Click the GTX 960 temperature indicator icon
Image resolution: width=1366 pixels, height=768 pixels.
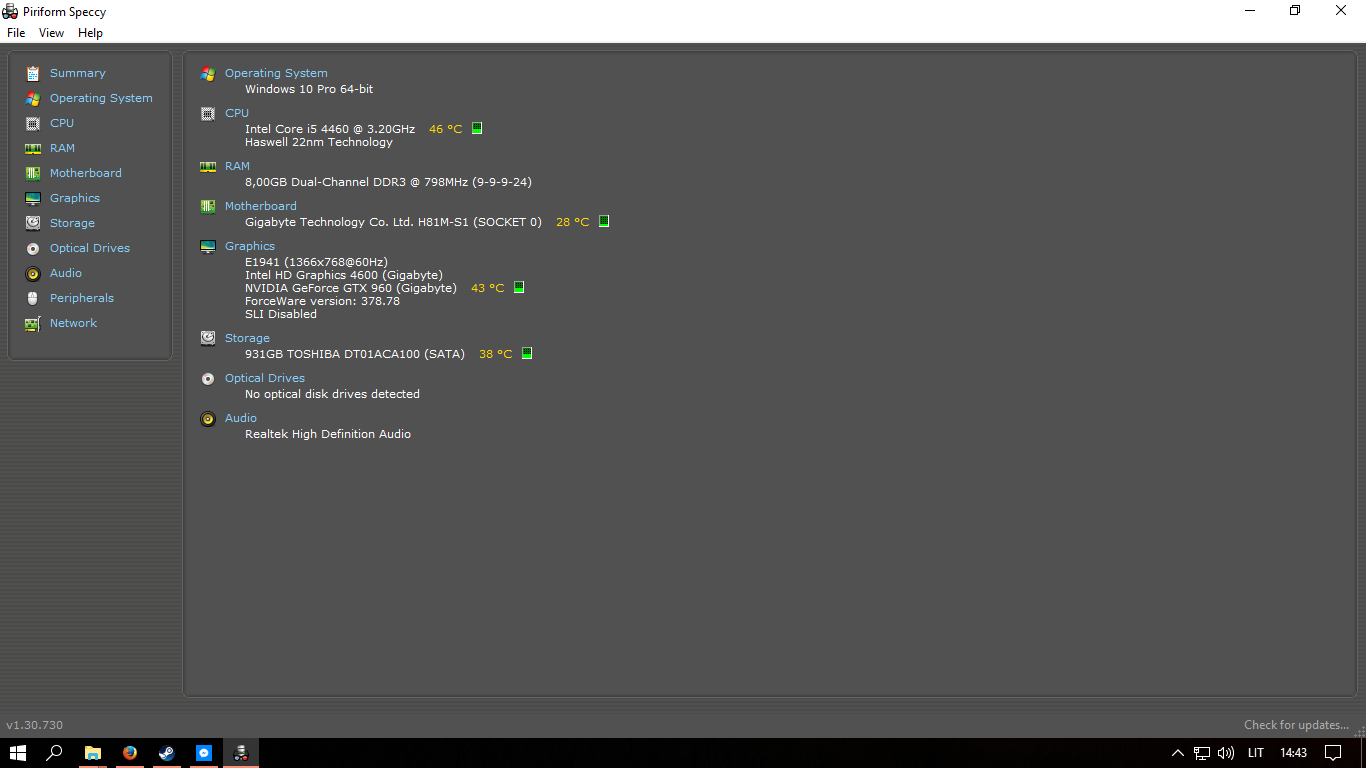click(519, 287)
